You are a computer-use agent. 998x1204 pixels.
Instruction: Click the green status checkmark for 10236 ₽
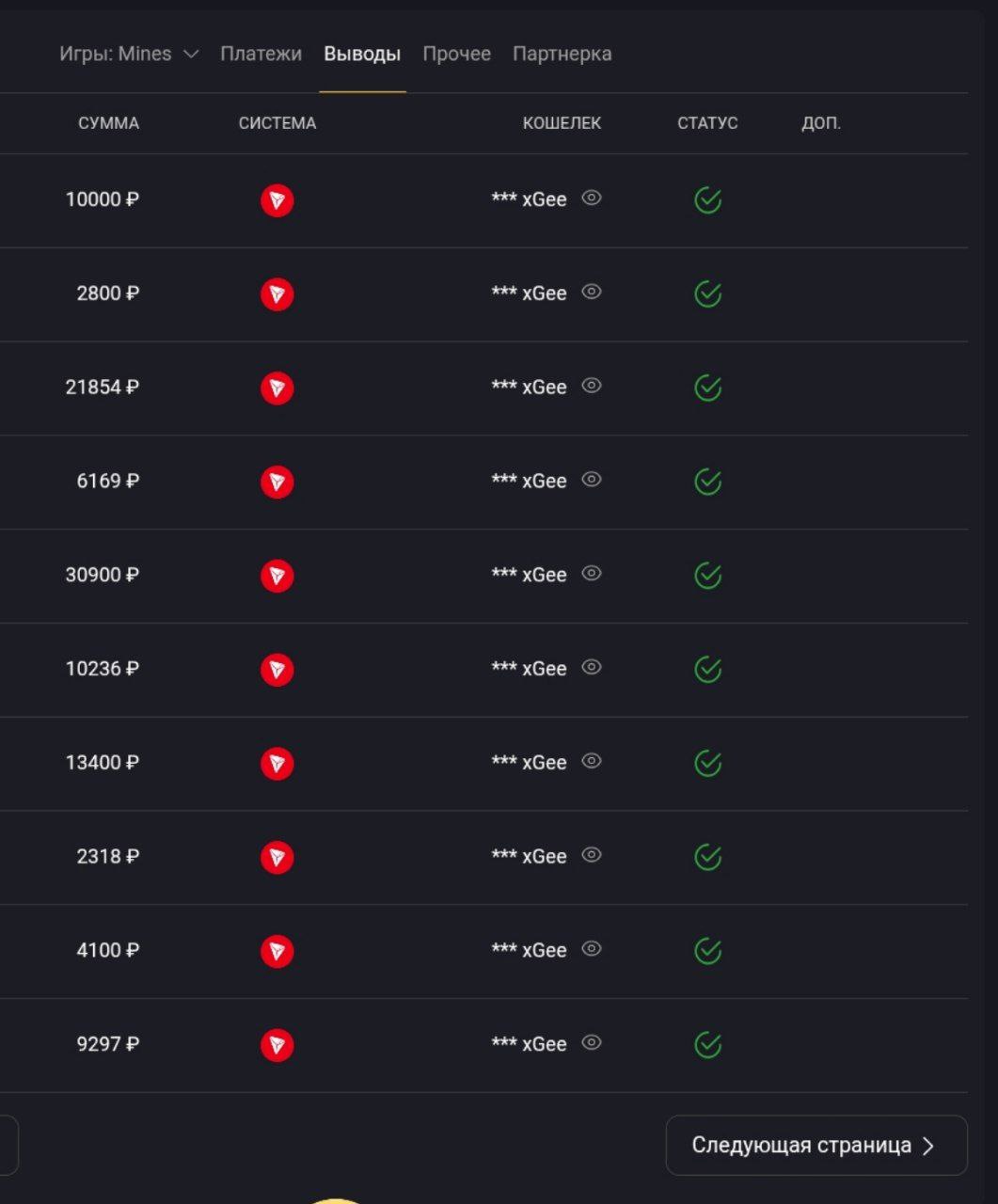(707, 670)
